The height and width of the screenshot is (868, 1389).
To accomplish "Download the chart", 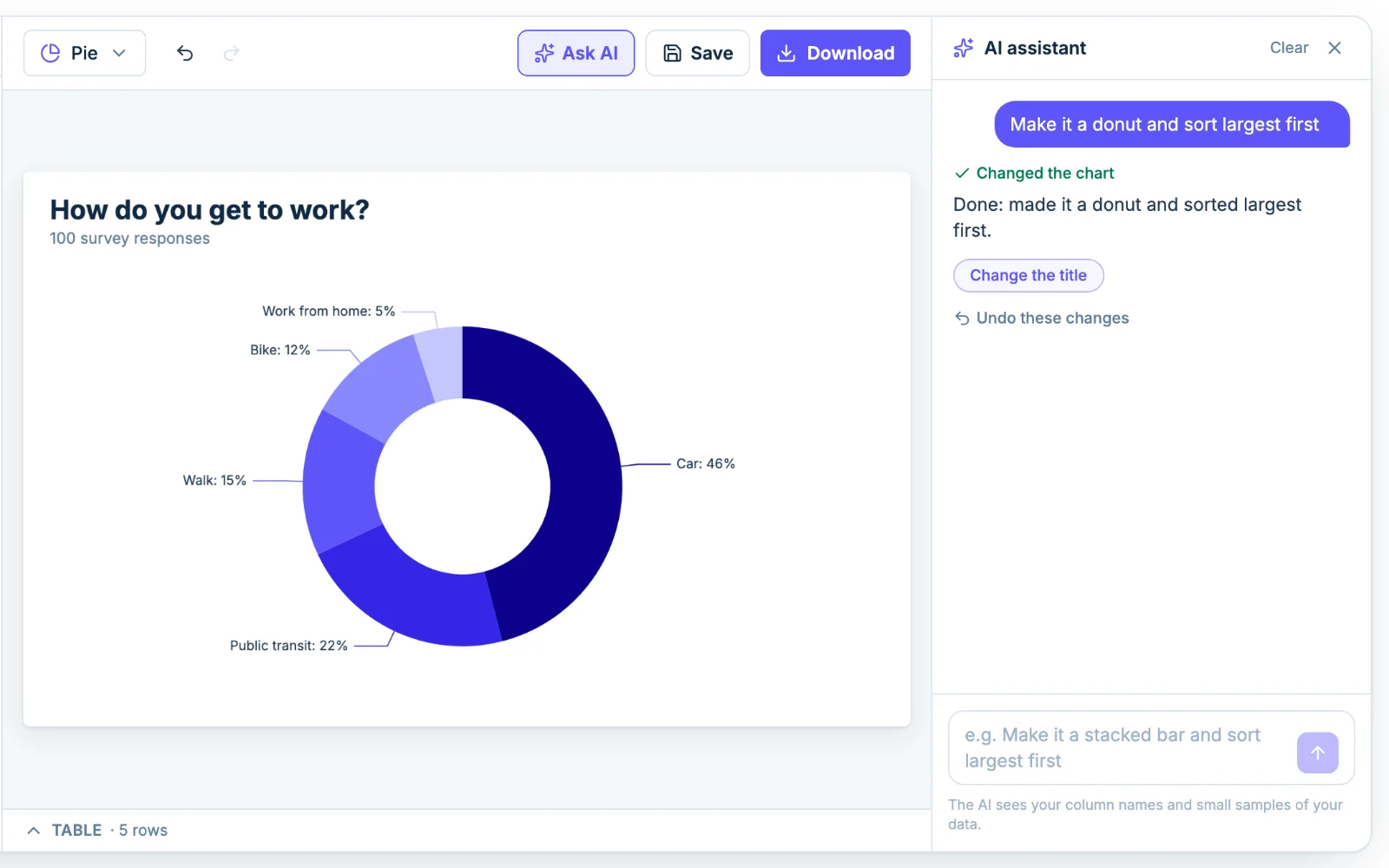I will pyautogui.click(x=835, y=53).
